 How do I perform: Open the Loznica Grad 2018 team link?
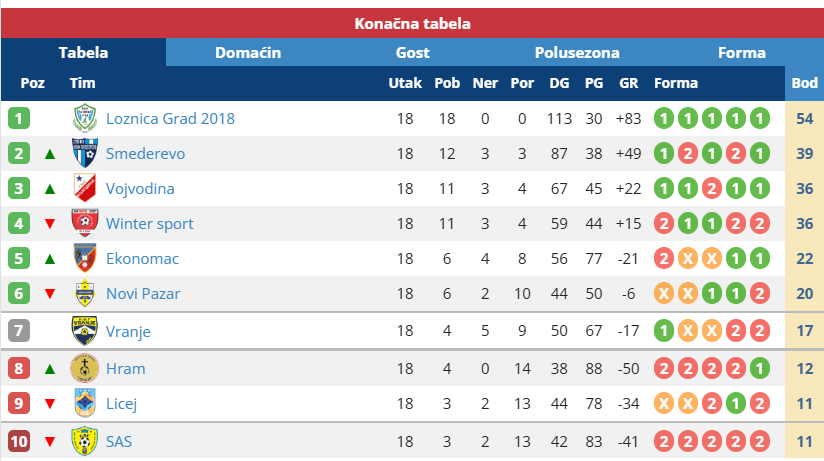coord(170,119)
